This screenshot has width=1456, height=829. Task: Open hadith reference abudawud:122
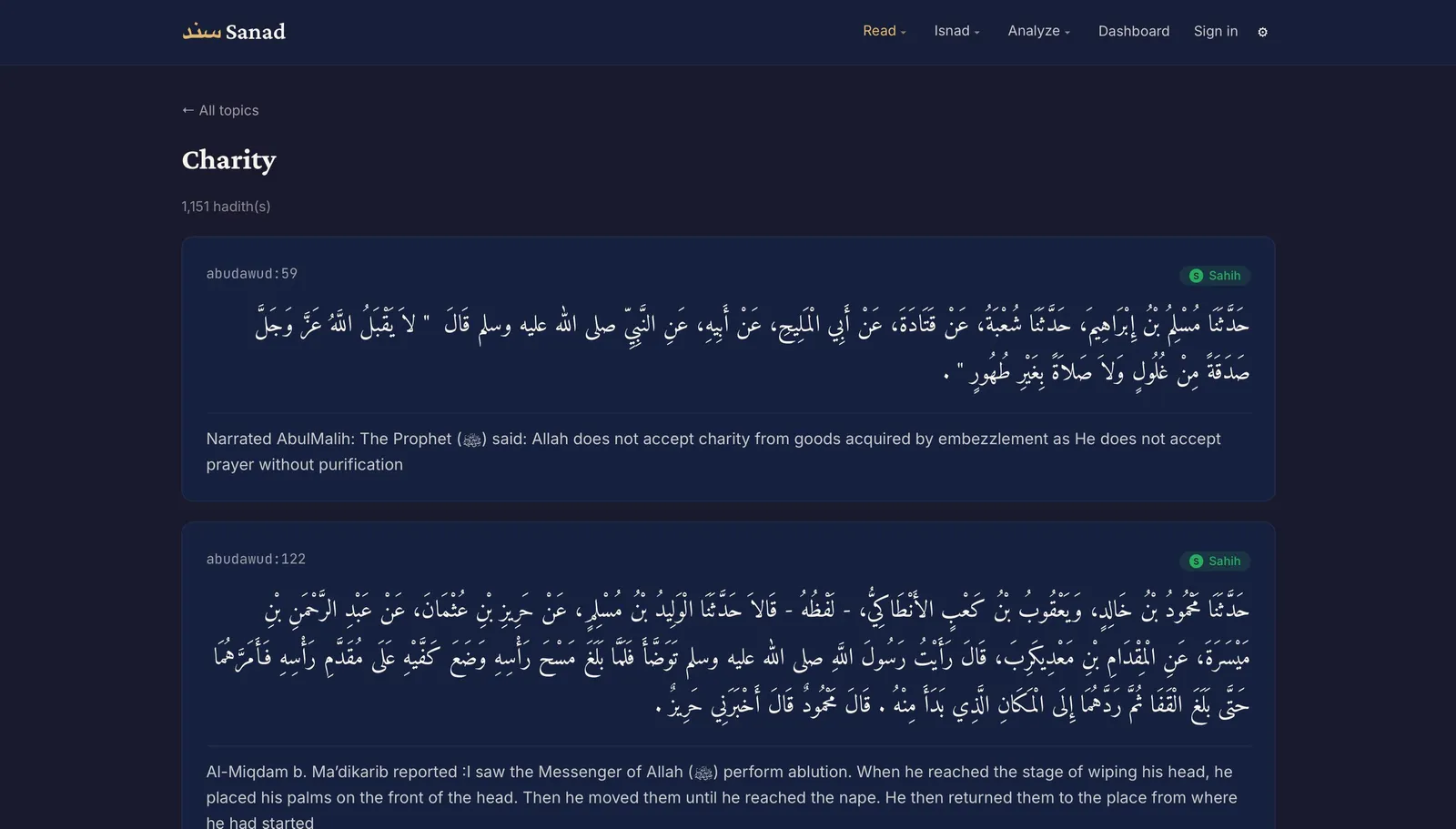[256, 559]
